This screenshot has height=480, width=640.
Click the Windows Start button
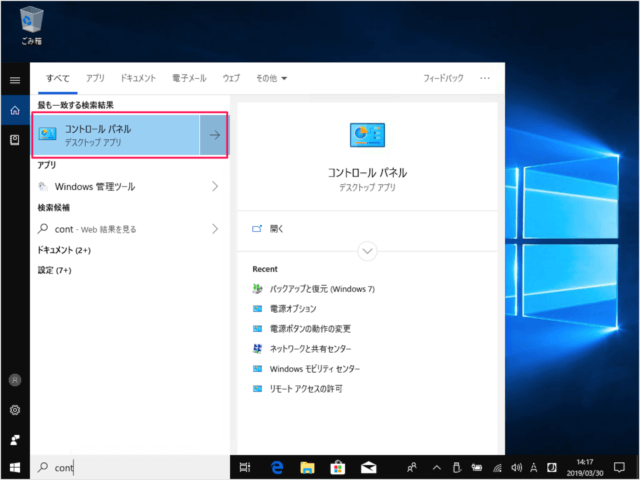(15, 467)
